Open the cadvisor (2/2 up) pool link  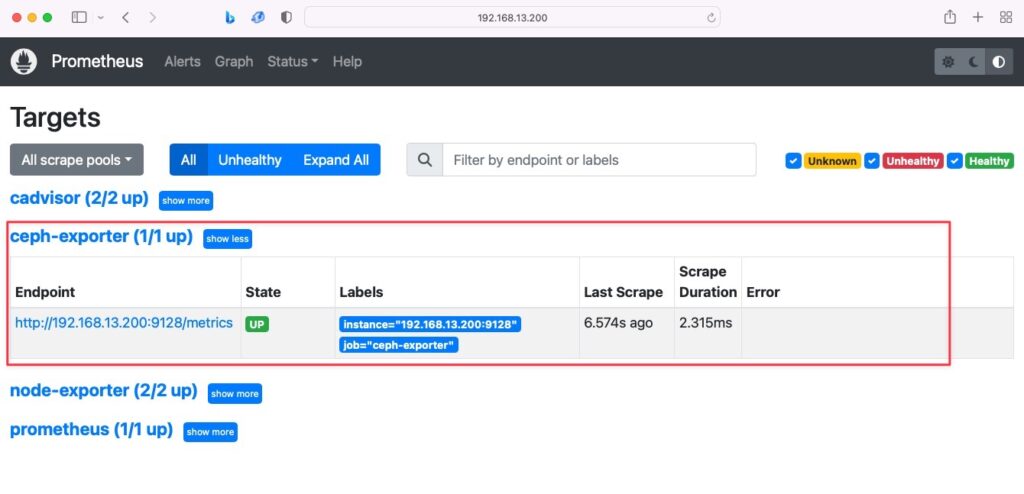click(x=79, y=198)
